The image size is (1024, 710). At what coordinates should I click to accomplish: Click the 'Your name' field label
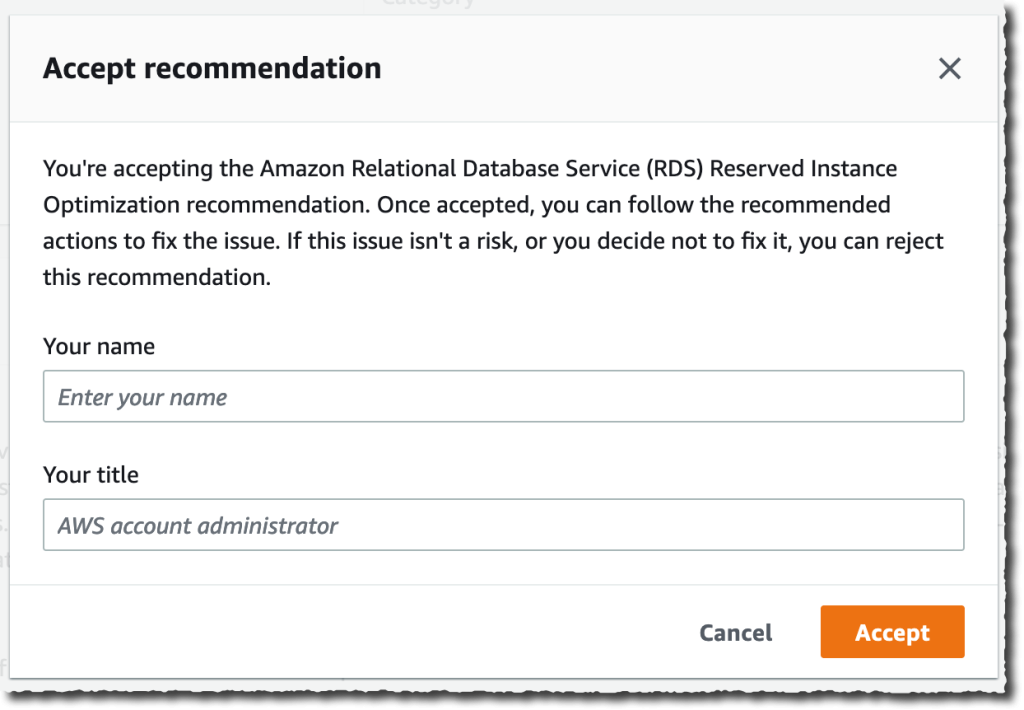point(98,346)
